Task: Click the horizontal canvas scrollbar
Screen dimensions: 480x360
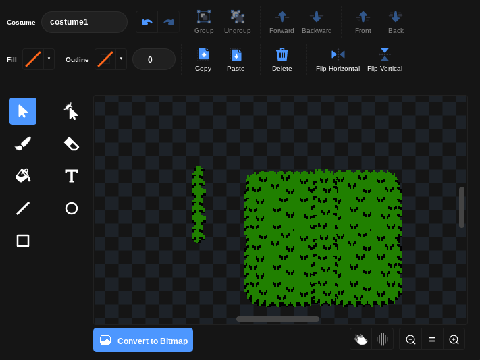Action: coord(277,319)
